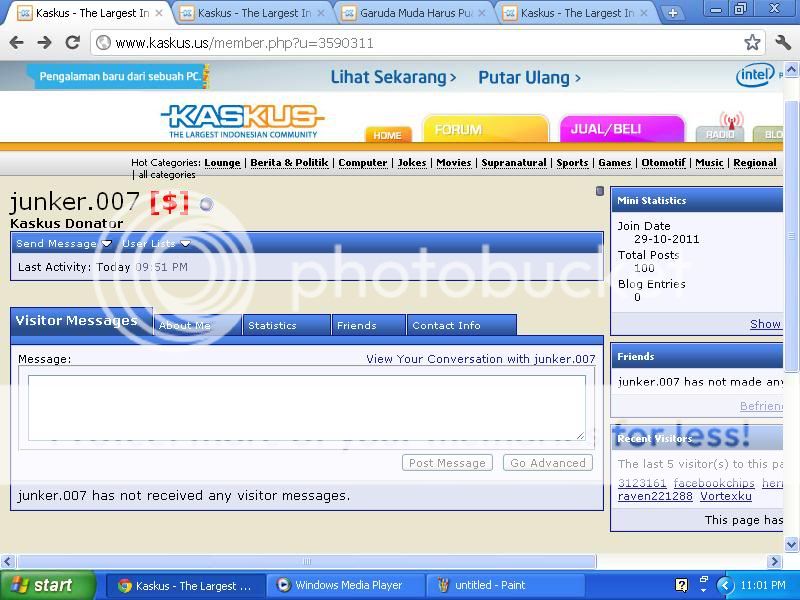Go to the HOME navigation tab
Viewport: 800px width, 600px height.
click(388, 135)
